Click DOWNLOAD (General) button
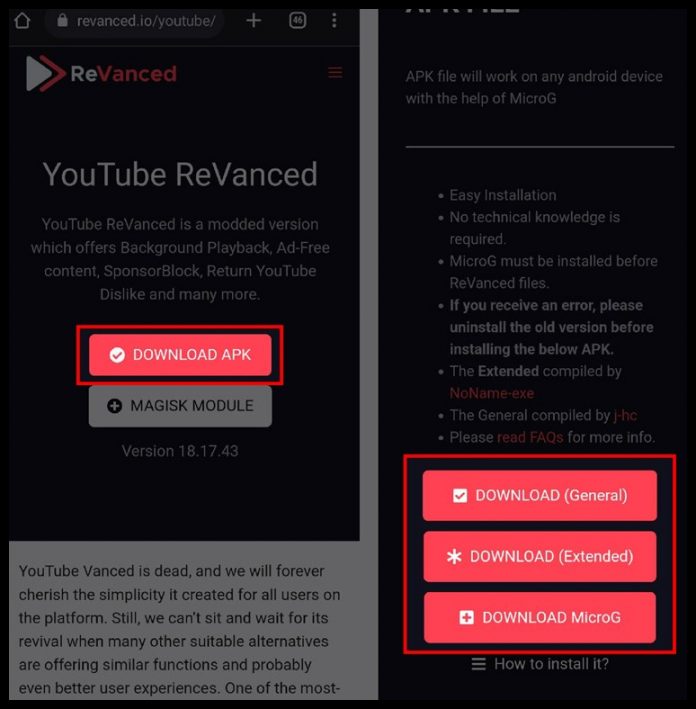The image size is (696, 709). [539, 495]
